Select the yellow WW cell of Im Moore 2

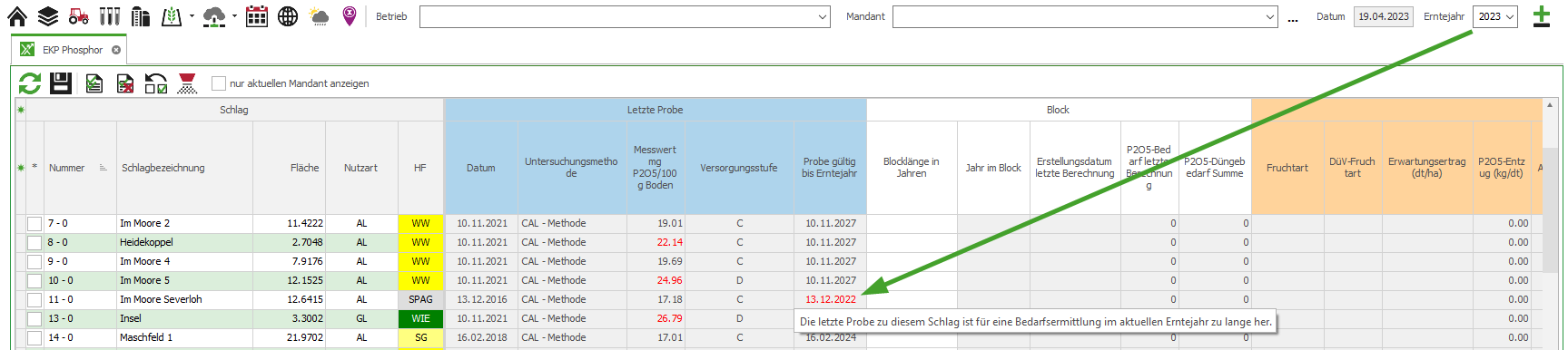click(x=420, y=223)
